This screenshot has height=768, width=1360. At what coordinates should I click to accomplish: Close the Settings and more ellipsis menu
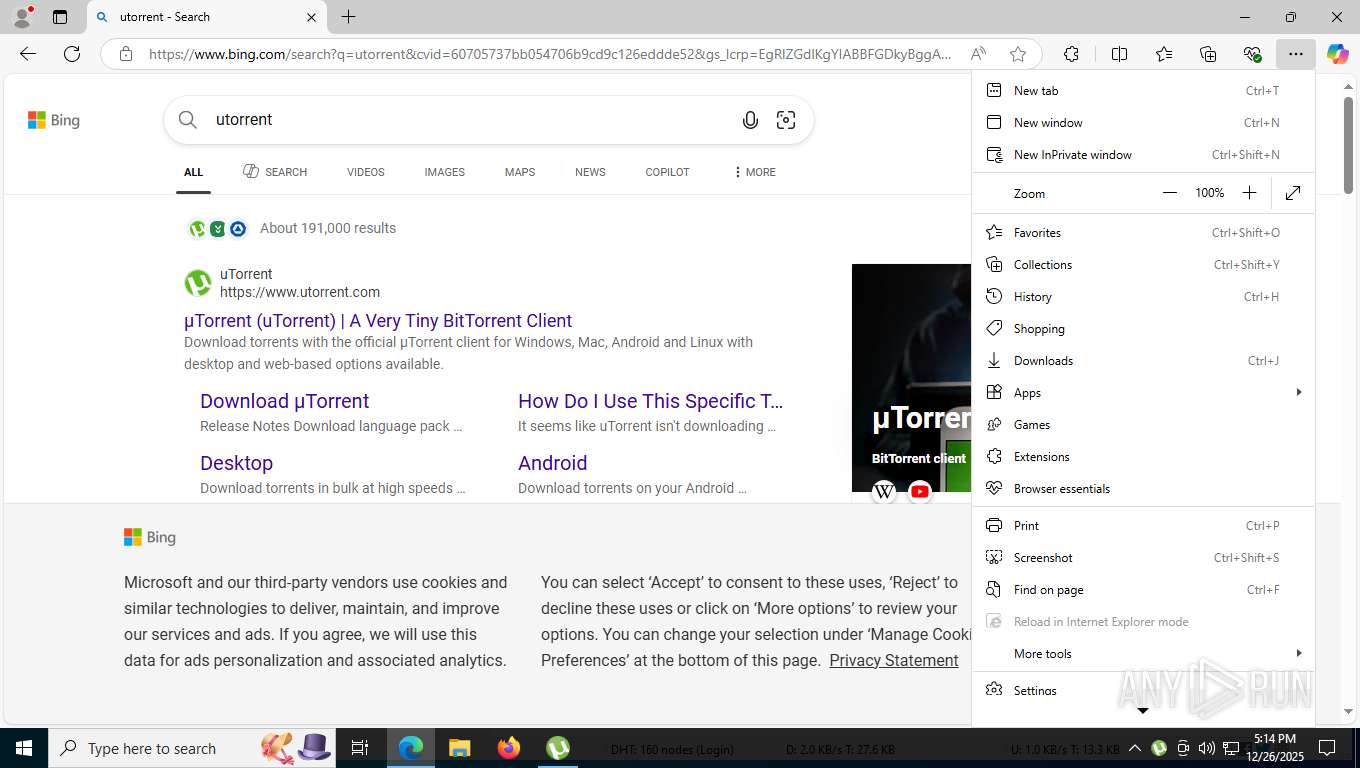[x=1296, y=54]
